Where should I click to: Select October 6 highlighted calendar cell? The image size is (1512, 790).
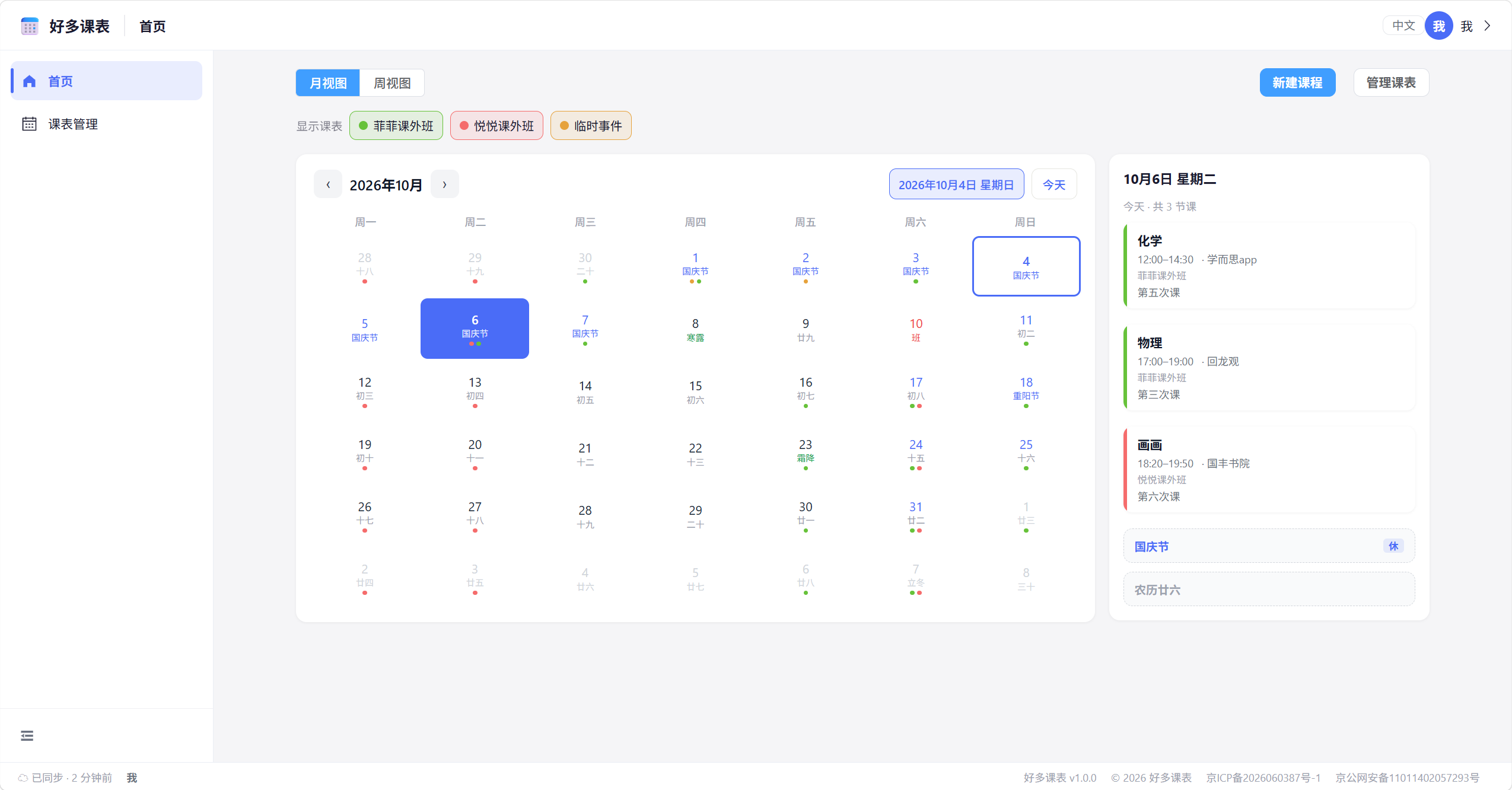pyautogui.click(x=475, y=329)
